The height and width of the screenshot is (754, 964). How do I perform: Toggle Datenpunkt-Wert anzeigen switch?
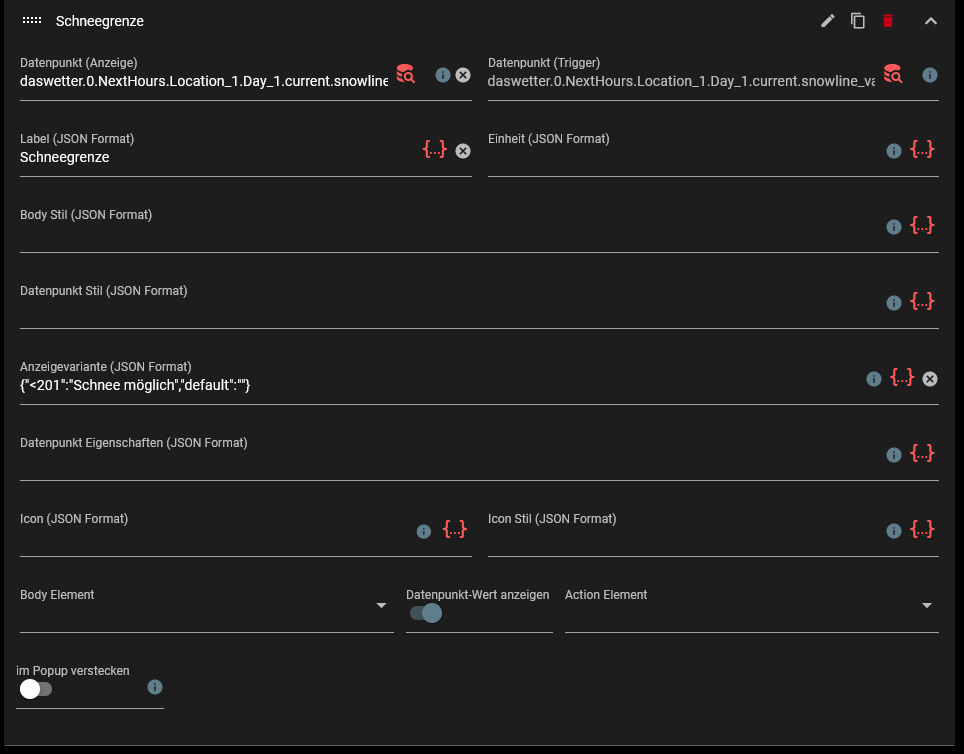pyautogui.click(x=426, y=613)
